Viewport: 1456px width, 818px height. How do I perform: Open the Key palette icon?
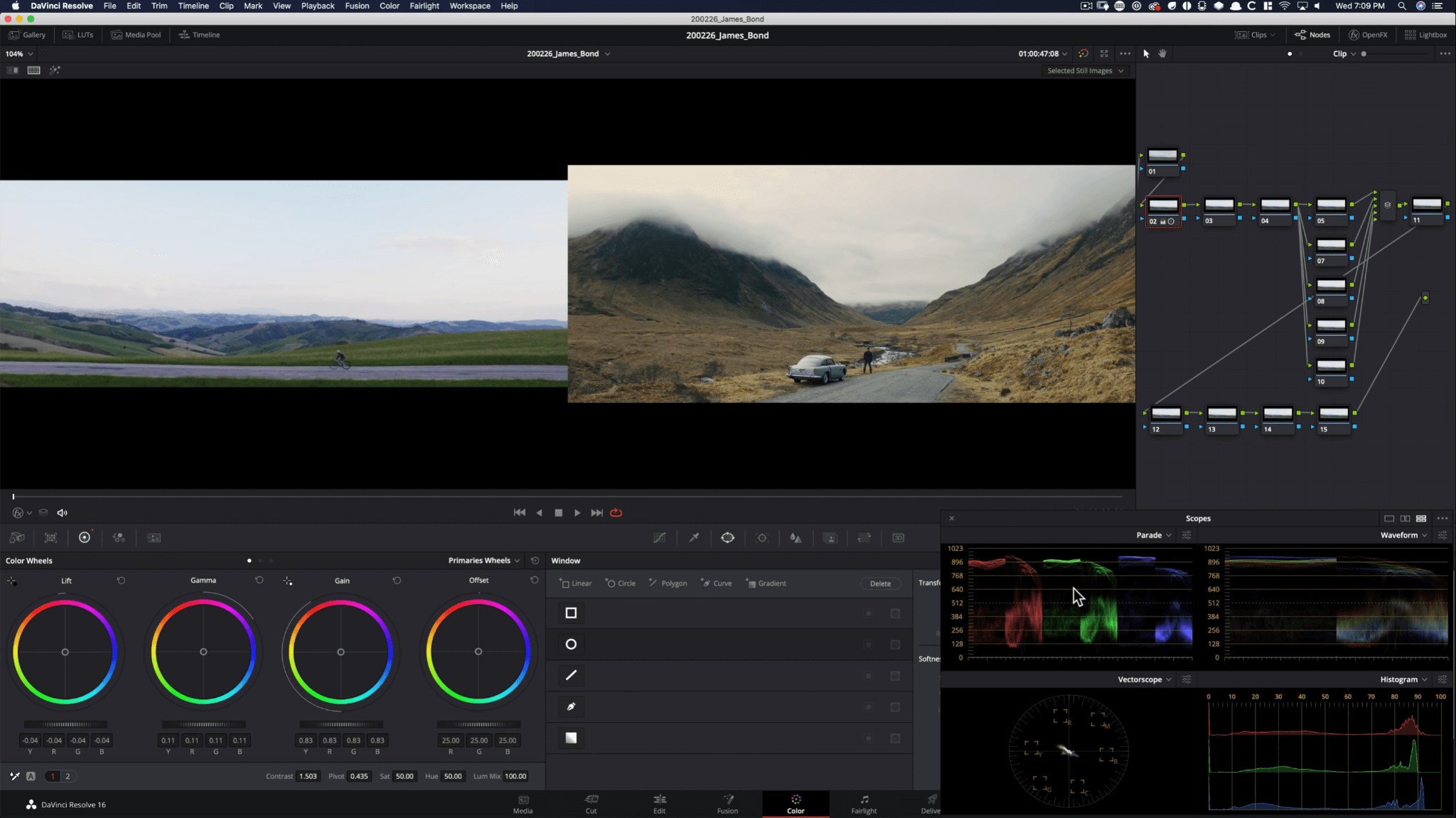830,538
